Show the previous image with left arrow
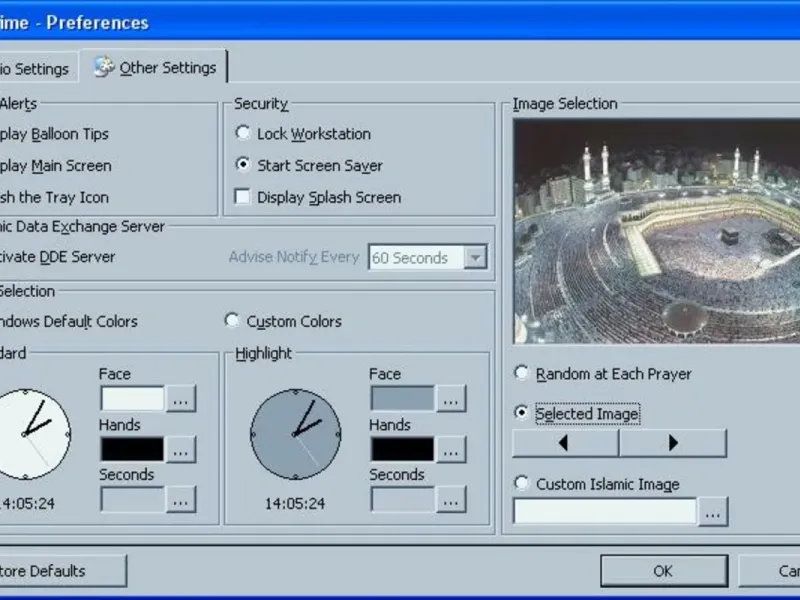The width and height of the screenshot is (800, 600). tap(565, 442)
